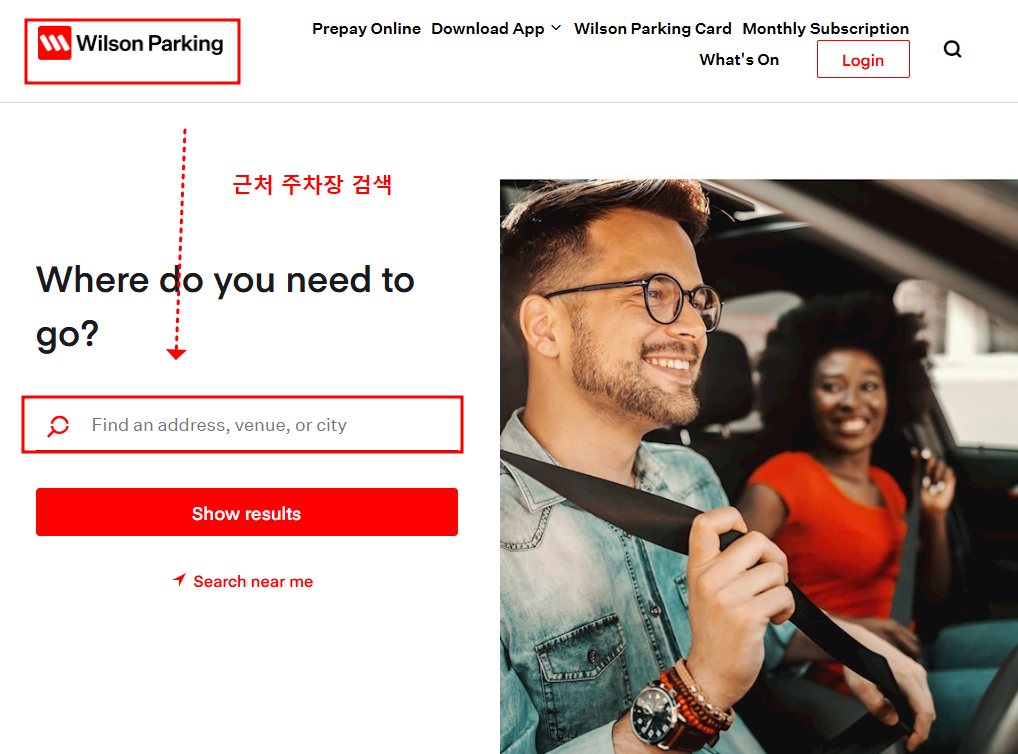
Task: Open Wilson Parking Card page
Action: click(652, 29)
